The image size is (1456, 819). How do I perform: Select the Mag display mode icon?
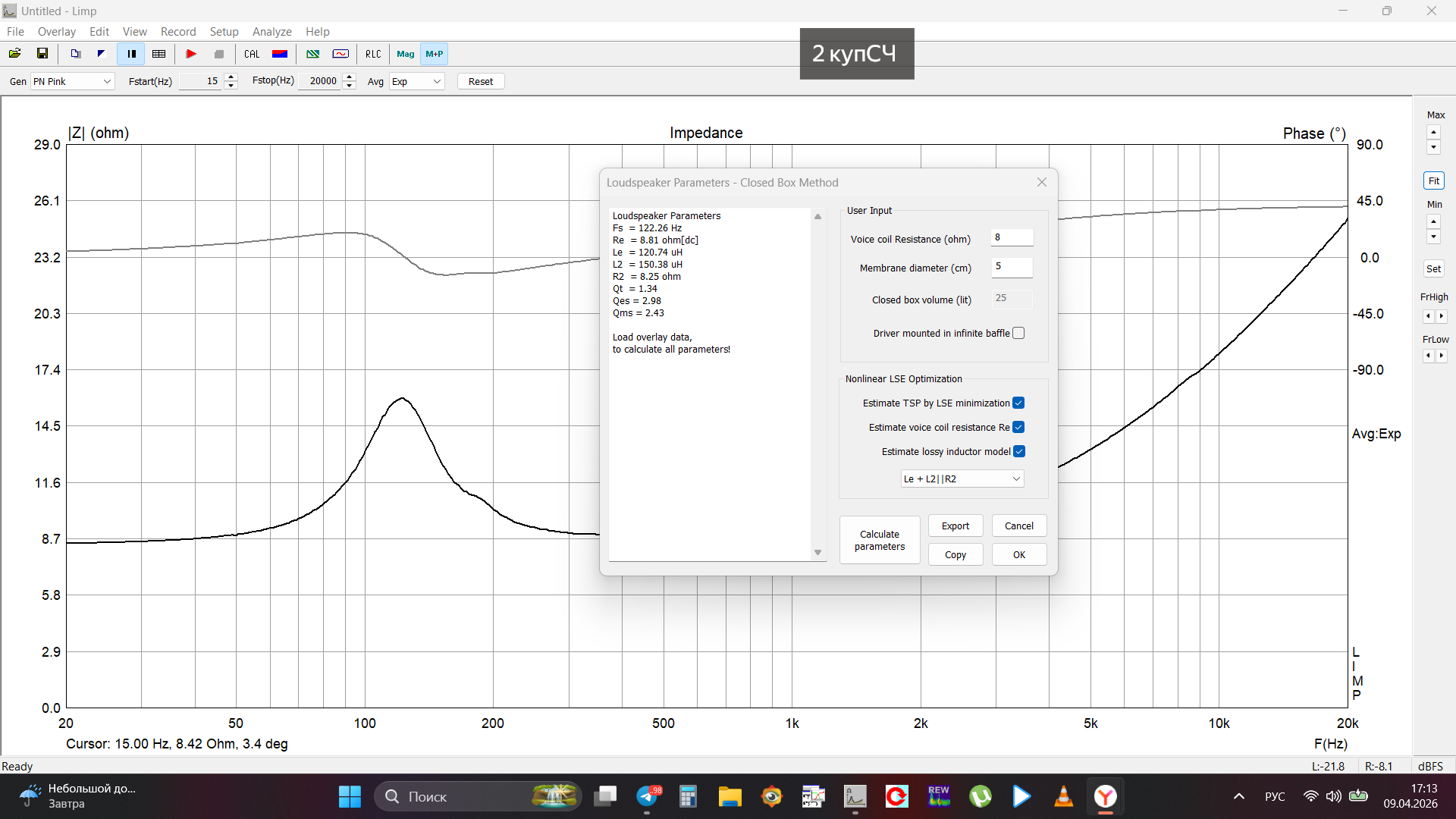click(406, 54)
